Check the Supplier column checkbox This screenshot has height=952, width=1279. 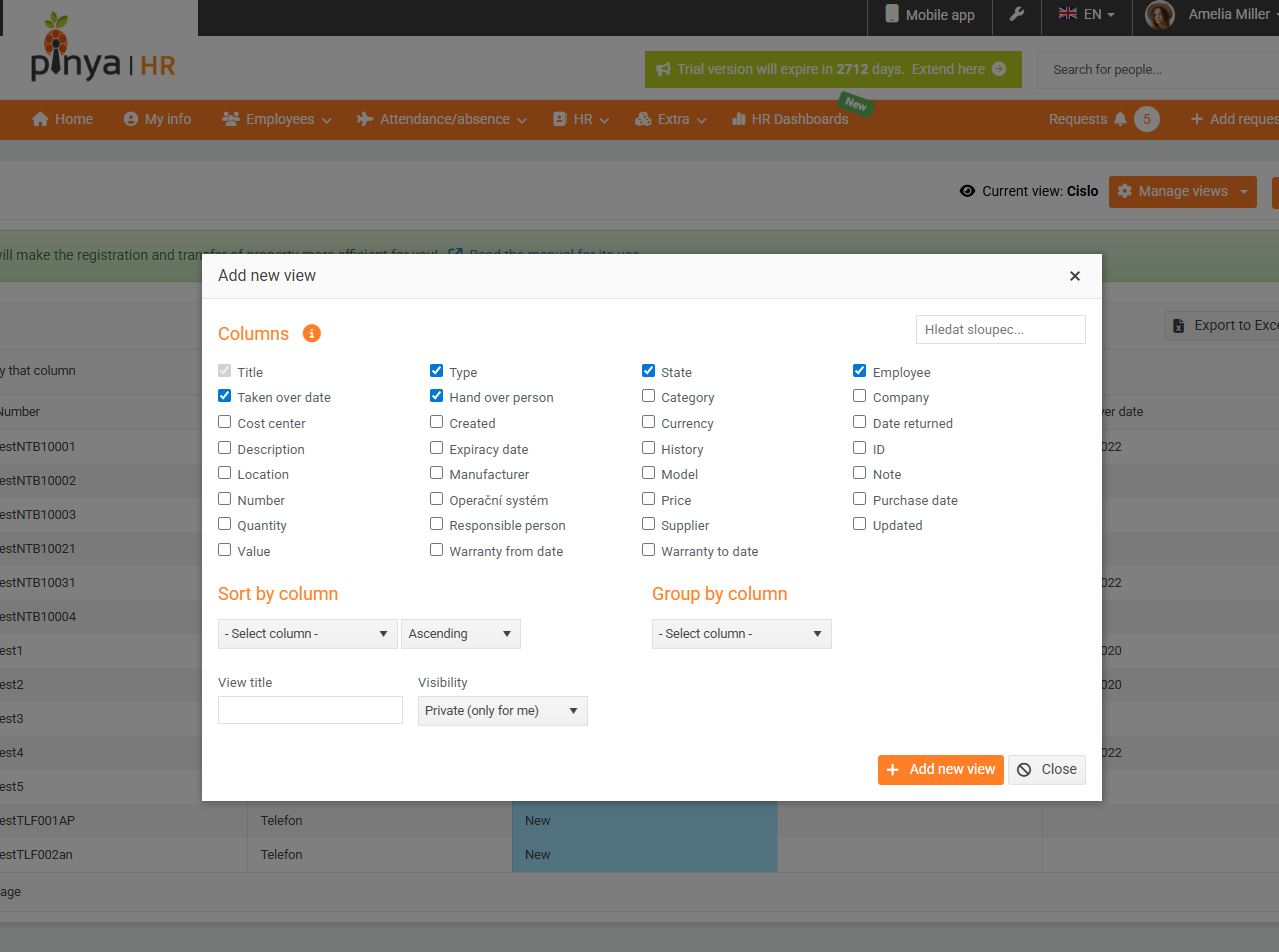point(648,524)
